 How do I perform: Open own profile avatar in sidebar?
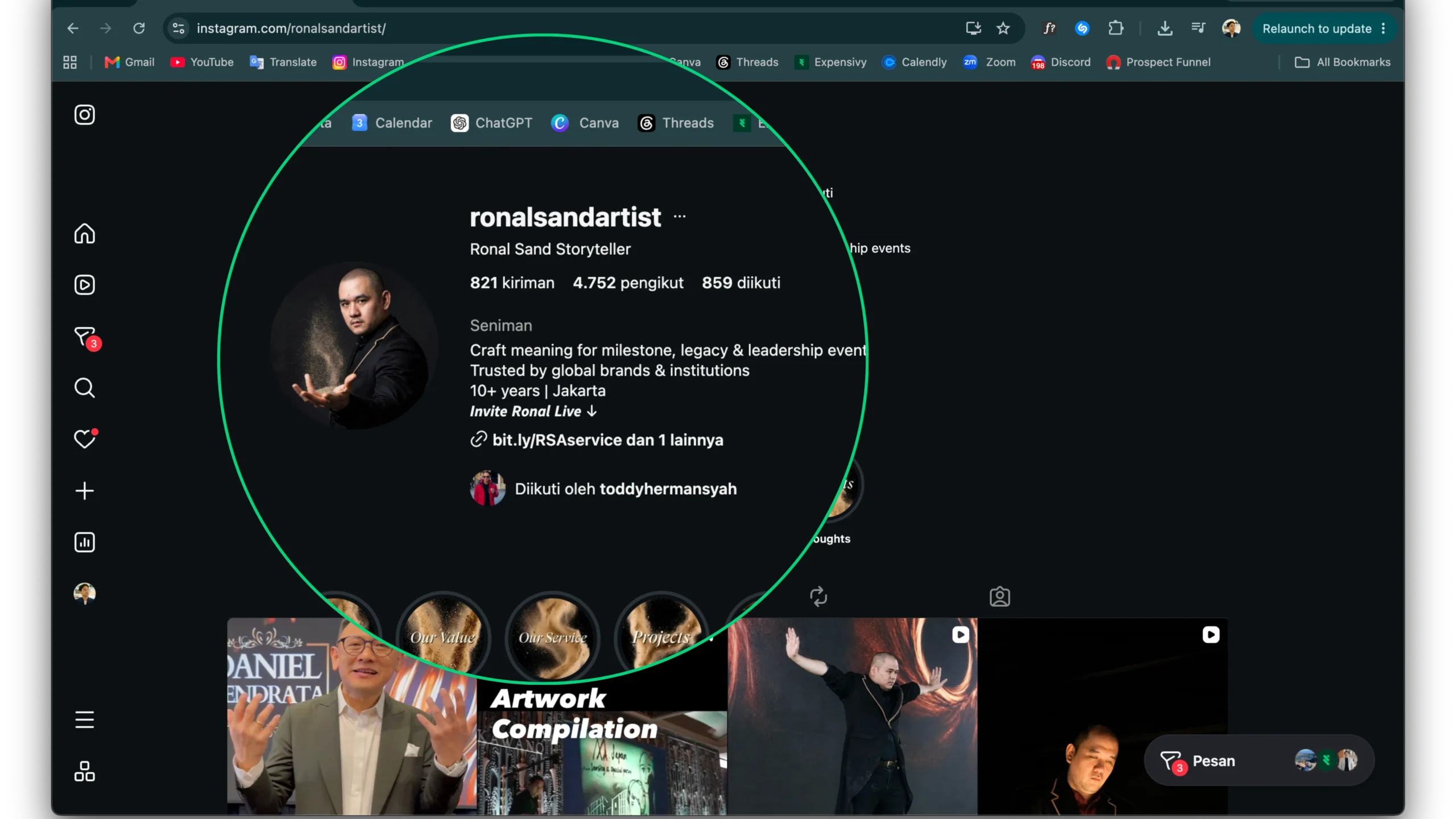[85, 593]
